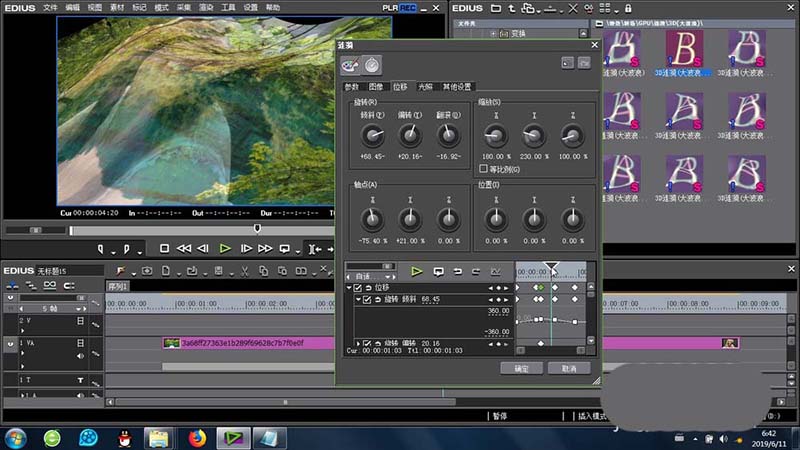Open the 文件 menu in EDIUS
The height and width of the screenshot is (450, 800).
[50, 6]
